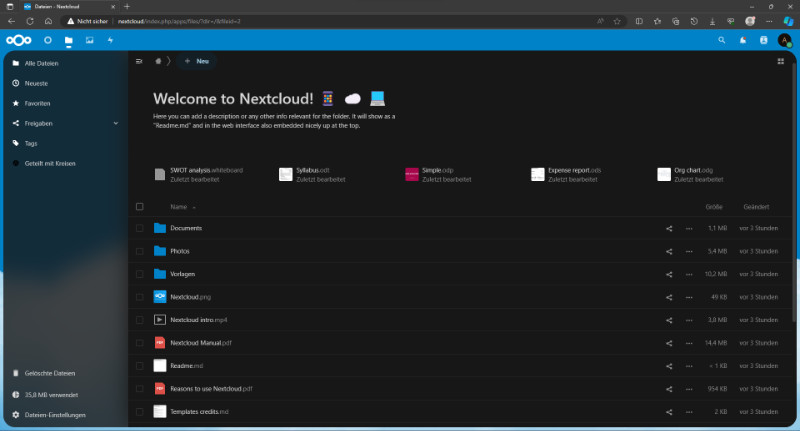The image size is (800, 431).
Task: Open Templates credits.md
Action: [x=199, y=412]
